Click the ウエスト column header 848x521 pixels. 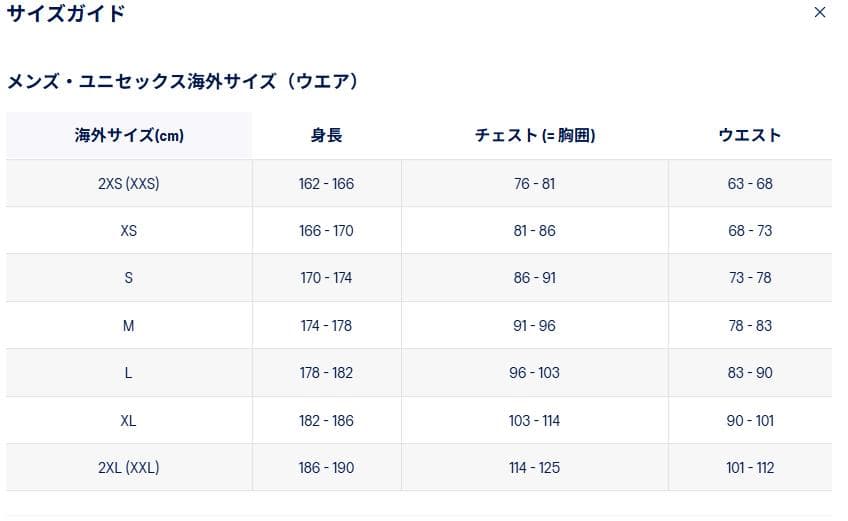[750, 135]
